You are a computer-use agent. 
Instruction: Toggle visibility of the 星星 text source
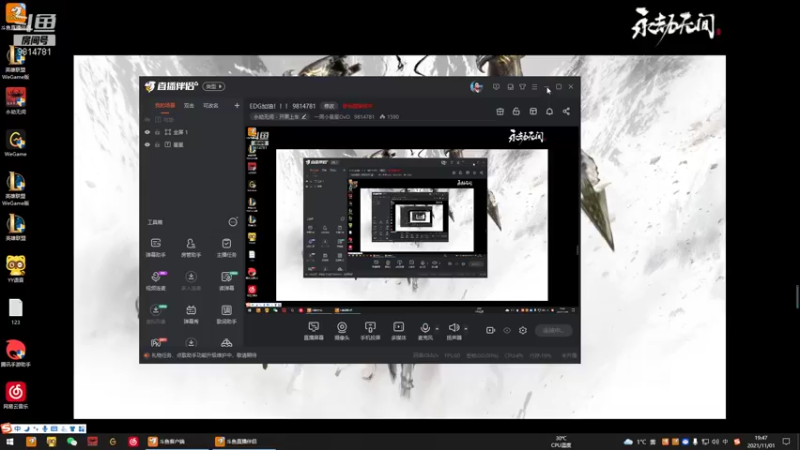147,145
